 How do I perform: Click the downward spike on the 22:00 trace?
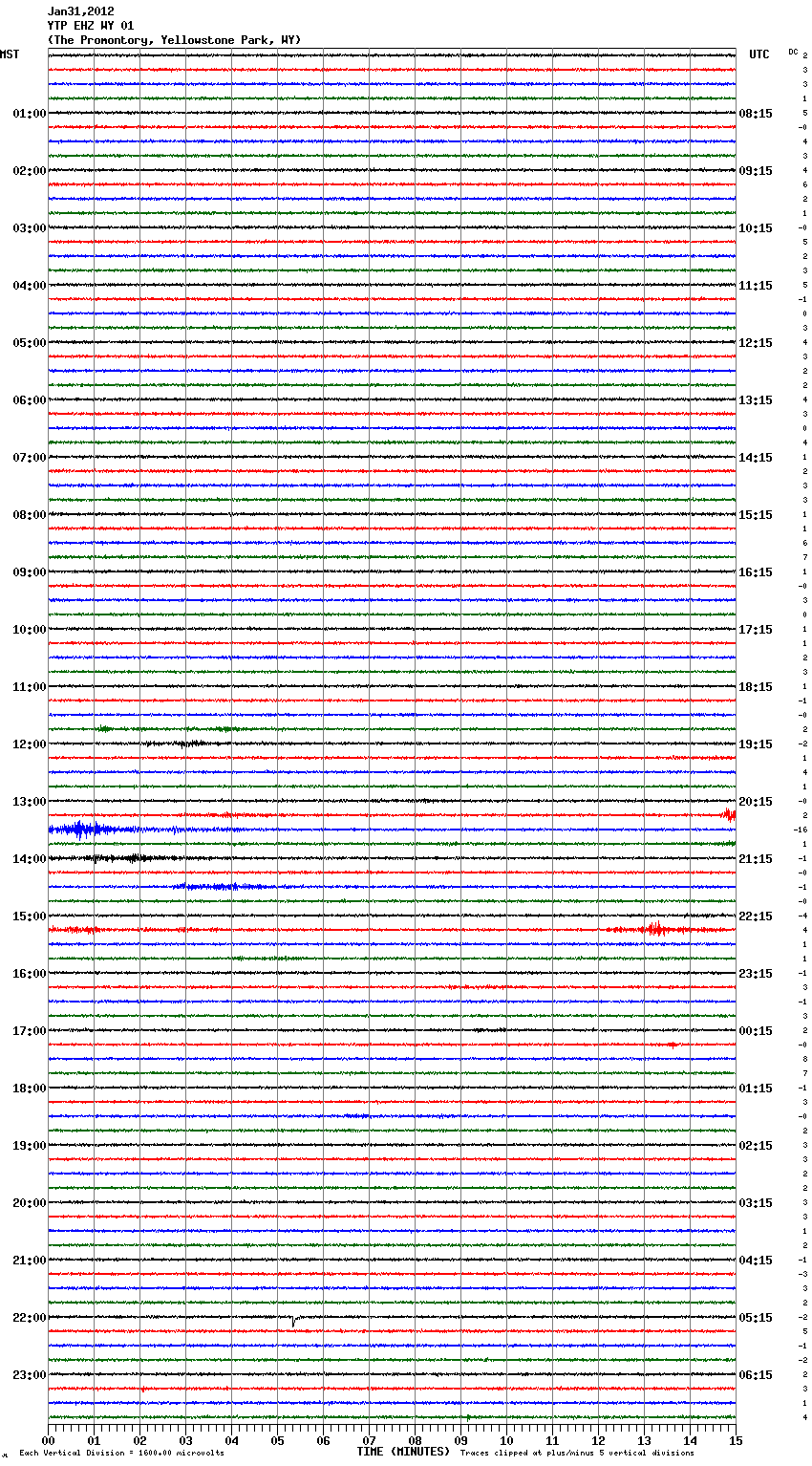(292, 1322)
